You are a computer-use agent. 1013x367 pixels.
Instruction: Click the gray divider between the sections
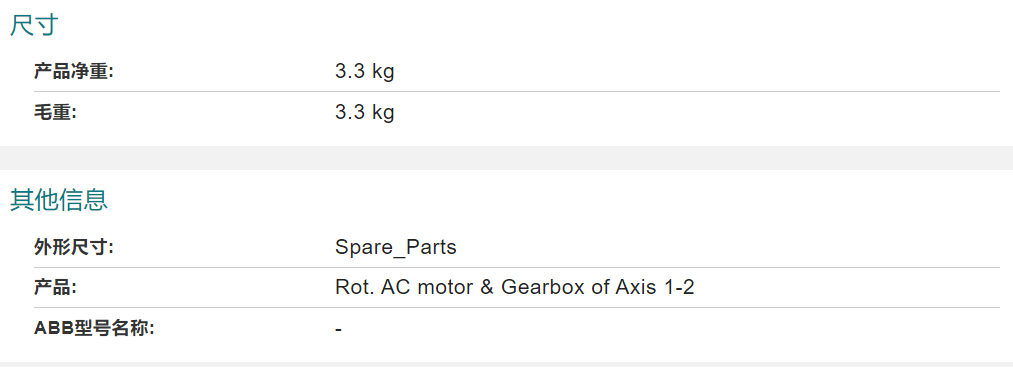point(506,158)
